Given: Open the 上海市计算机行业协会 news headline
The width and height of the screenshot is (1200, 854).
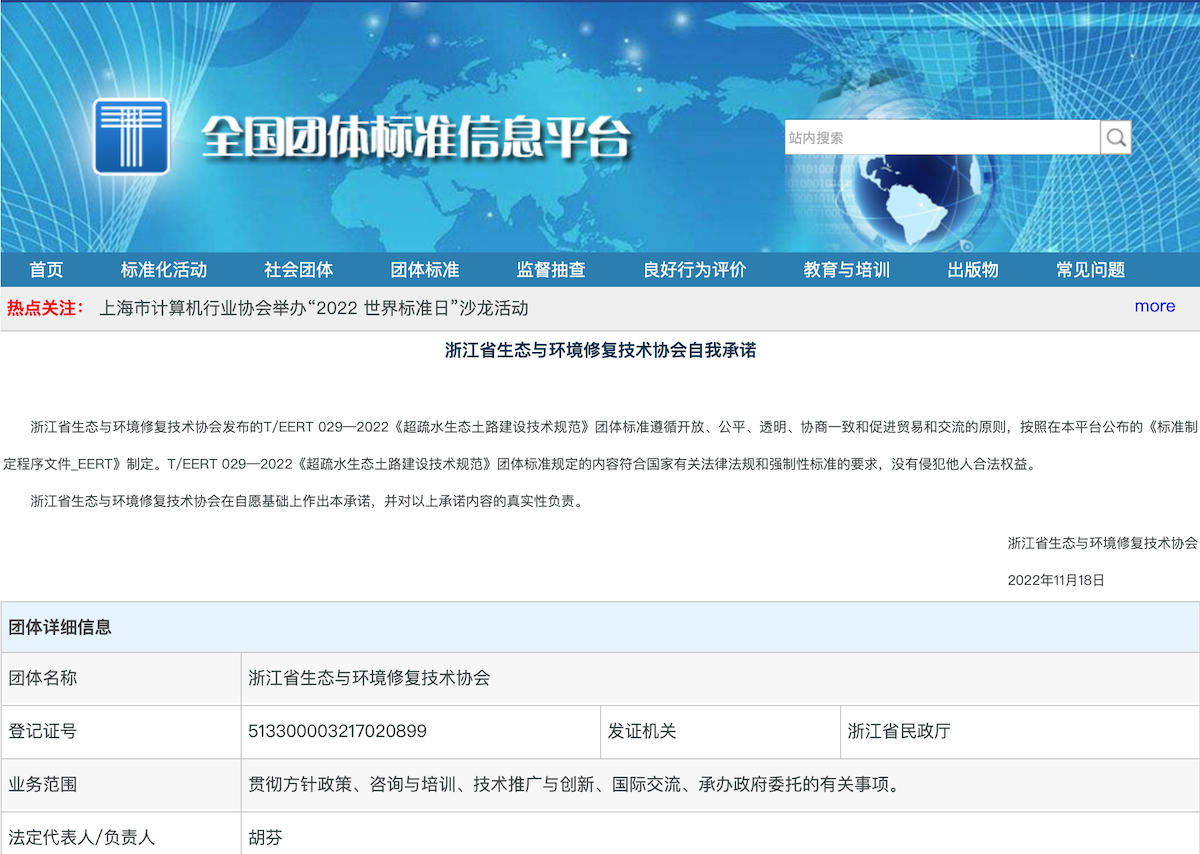Looking at the screenshot, I should click(314, 308).
